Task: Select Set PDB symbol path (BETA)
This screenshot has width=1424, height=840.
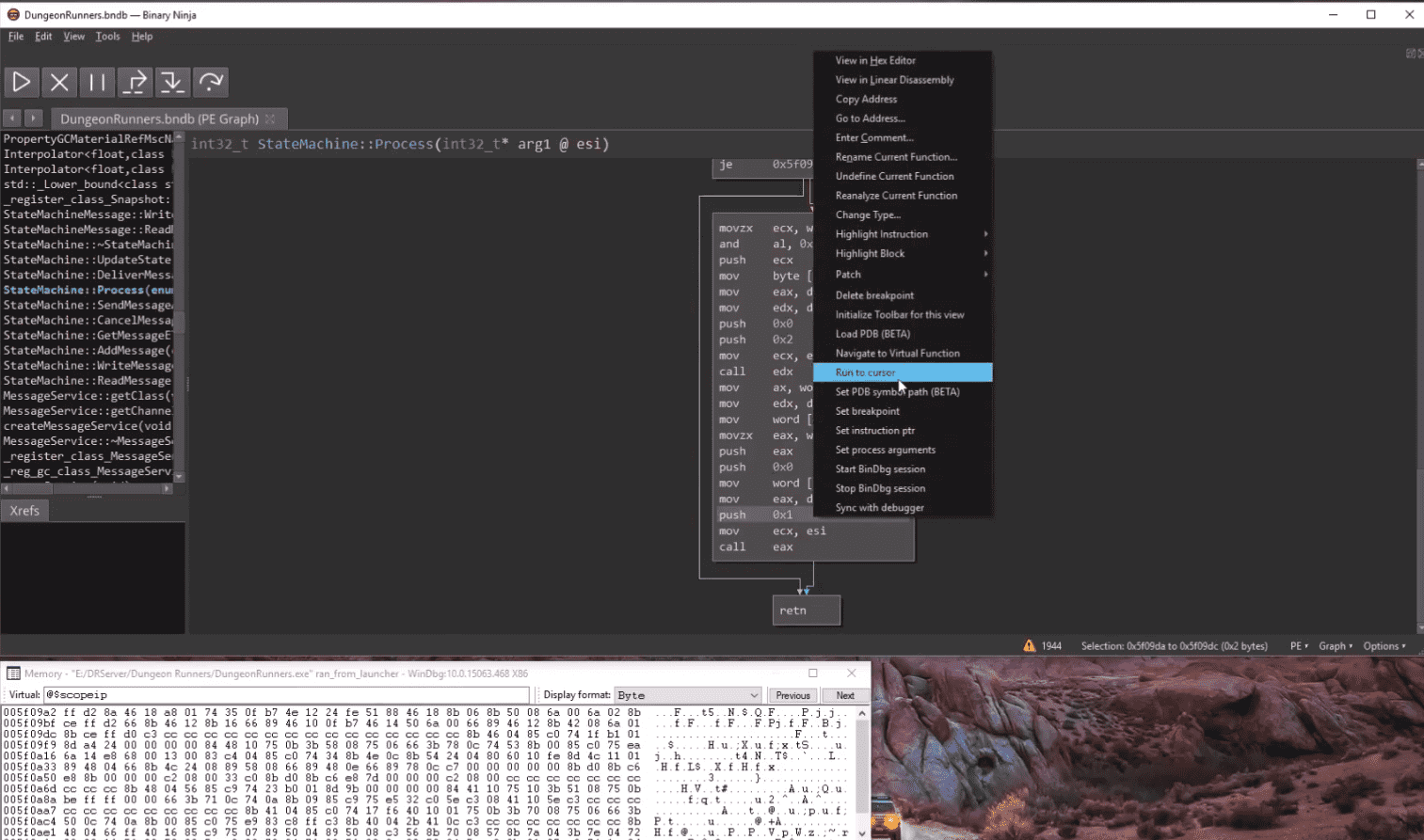Action: point(903,391)
